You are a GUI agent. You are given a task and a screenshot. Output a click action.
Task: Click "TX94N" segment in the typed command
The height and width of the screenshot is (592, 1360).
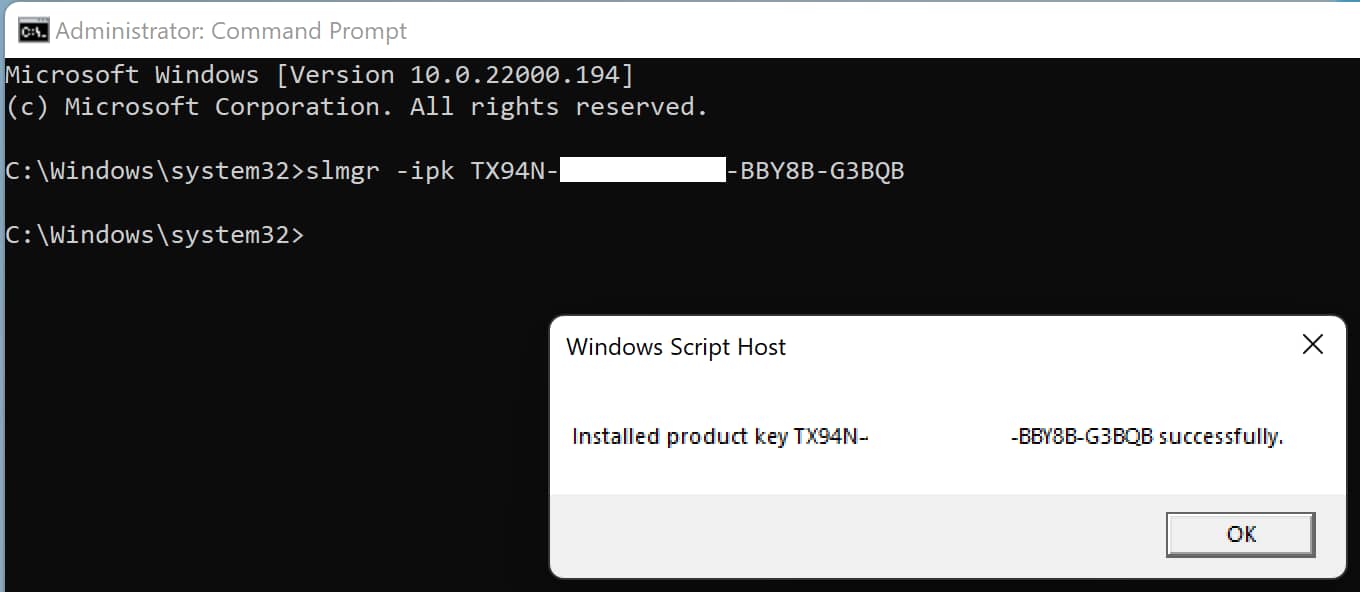coord(506,171)
